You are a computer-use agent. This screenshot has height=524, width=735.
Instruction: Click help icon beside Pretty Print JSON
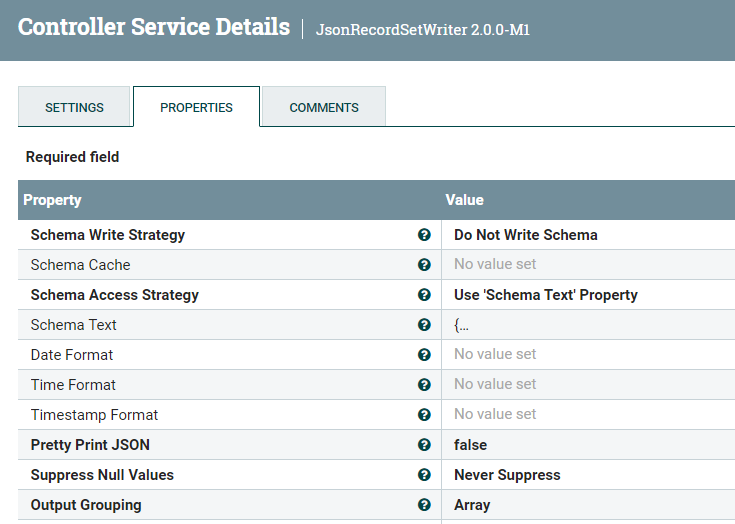pos(424,445)
